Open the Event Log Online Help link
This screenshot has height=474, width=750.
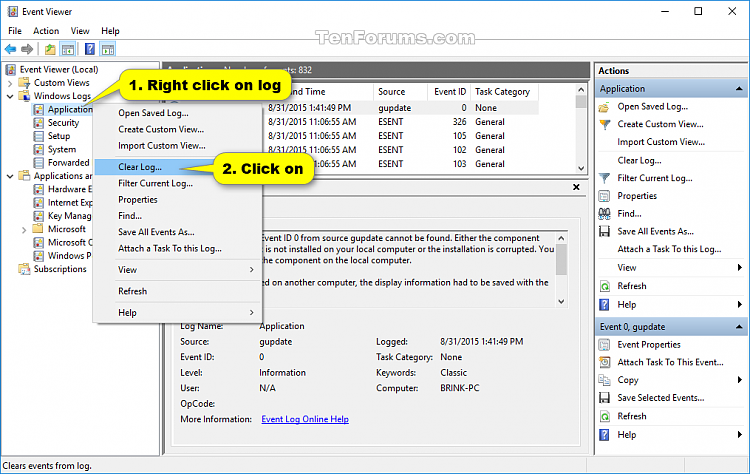304,419
